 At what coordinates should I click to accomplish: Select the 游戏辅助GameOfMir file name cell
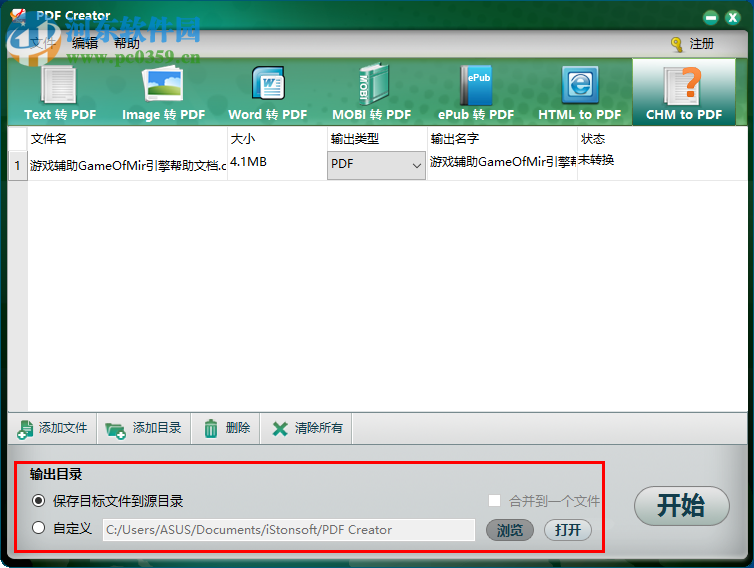coord(127,166)
